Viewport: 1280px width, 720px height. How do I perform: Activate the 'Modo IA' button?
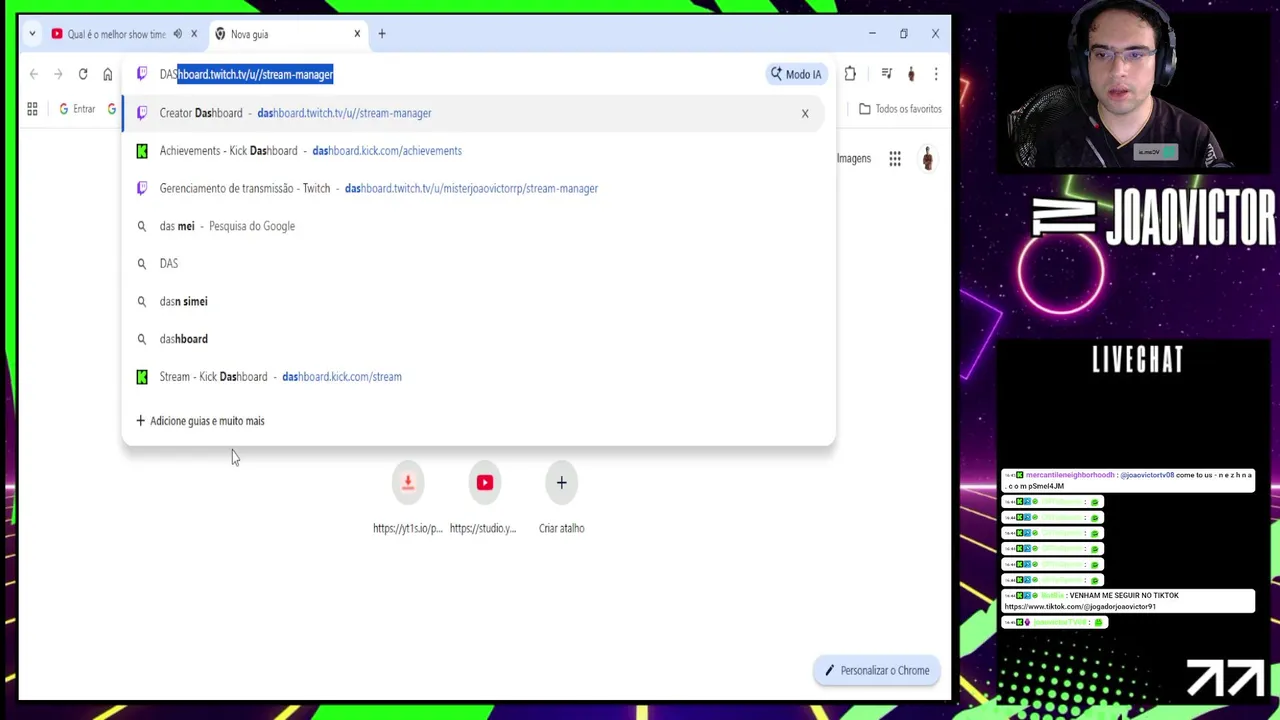pyautogui.click(x=796, y=74)
